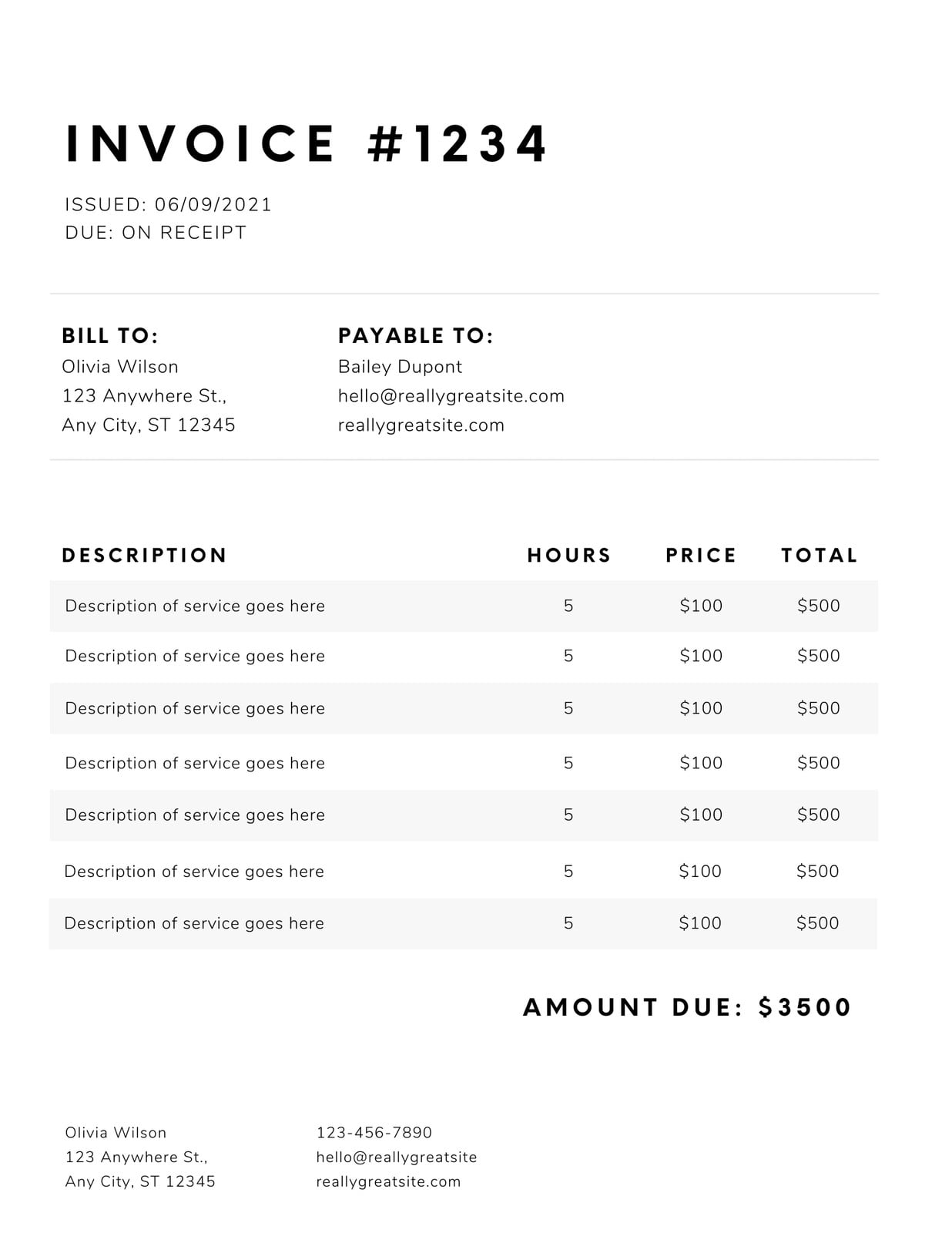Open the footer reallygreatsite.com link
This screenshot has width=952, height=1233.
coord(388,1181)
